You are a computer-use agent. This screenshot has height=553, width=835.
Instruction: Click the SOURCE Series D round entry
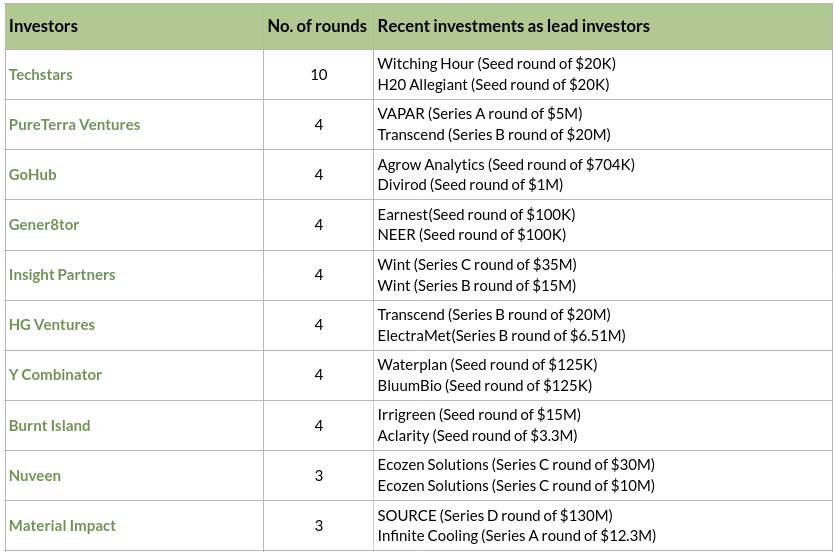(x=494, y=515)
